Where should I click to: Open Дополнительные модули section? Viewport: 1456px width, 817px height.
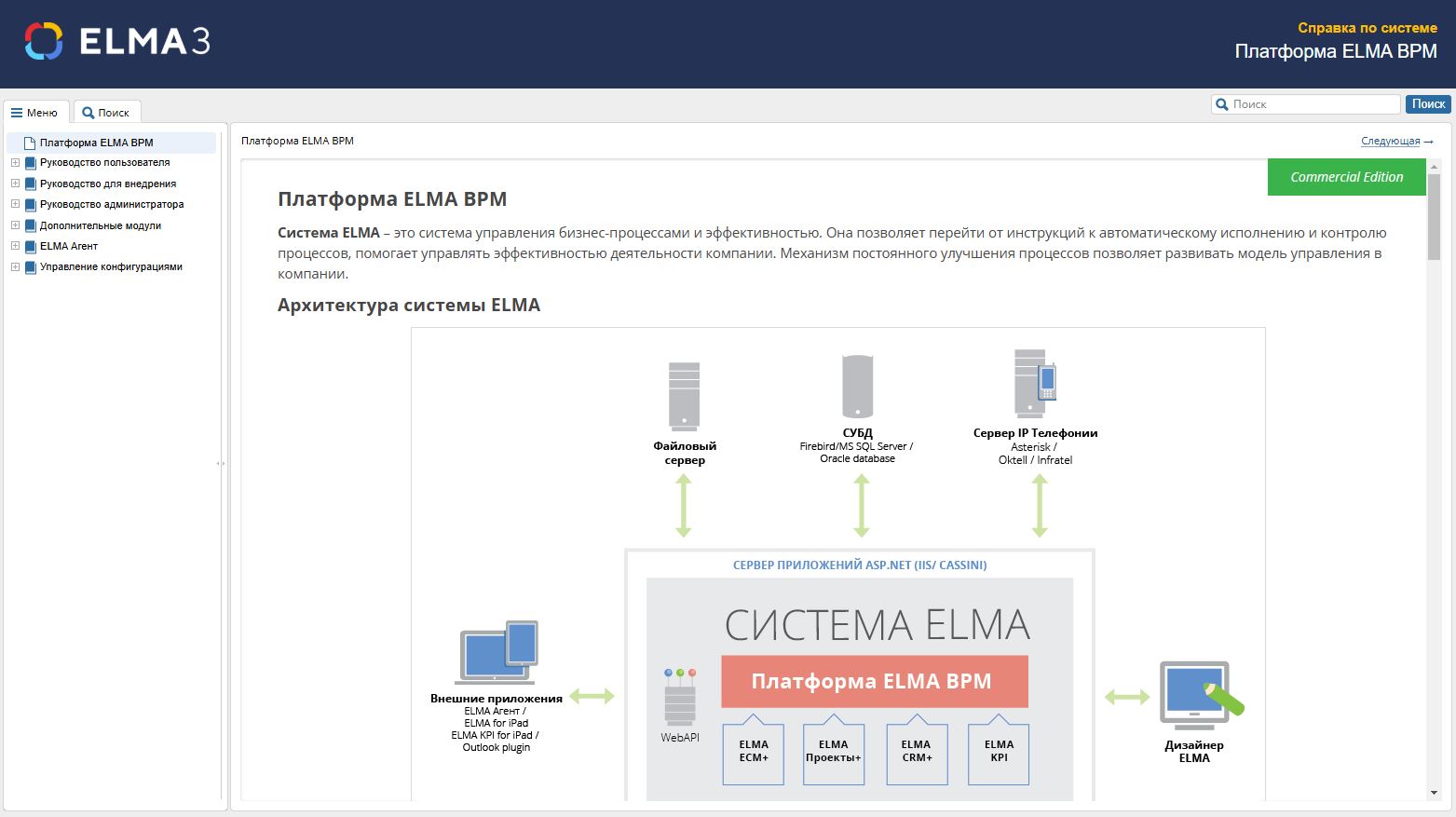(x=101, y=225)
